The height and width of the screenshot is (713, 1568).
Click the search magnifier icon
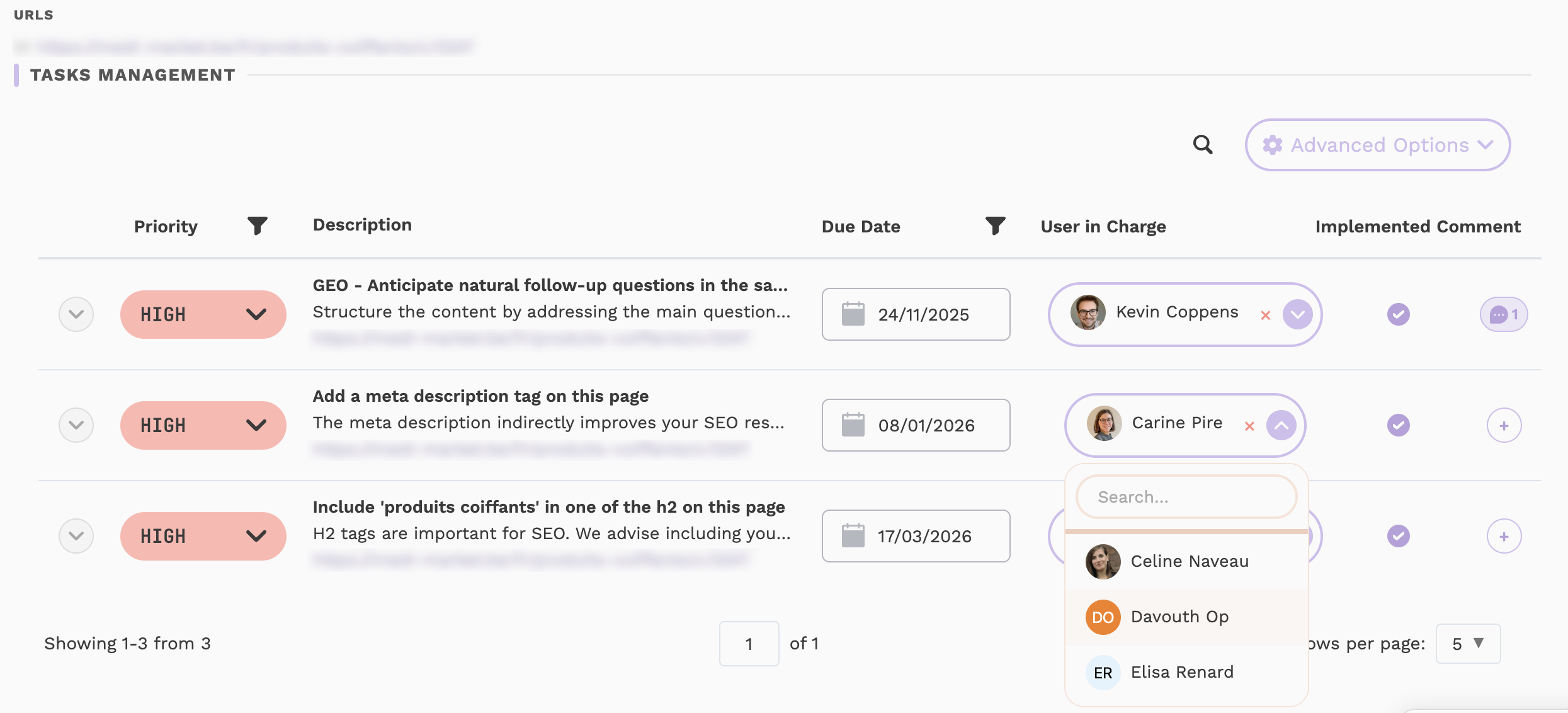[x=1203, y=145]
